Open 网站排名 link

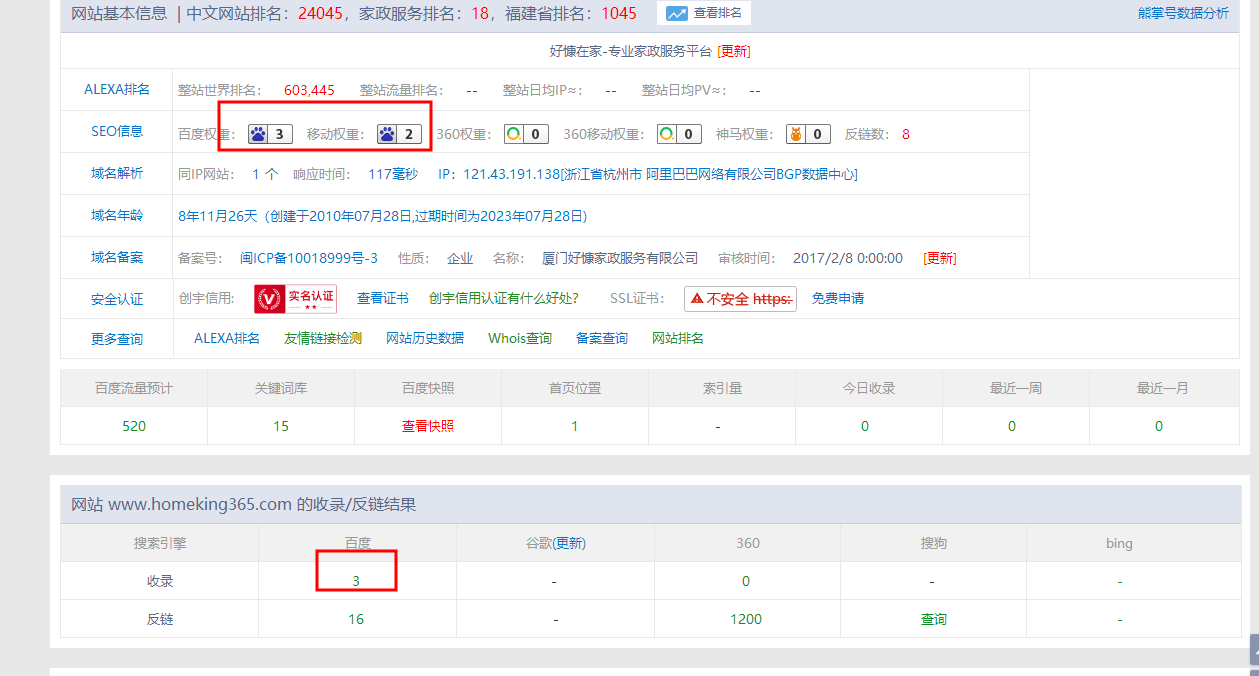point(678,338)
